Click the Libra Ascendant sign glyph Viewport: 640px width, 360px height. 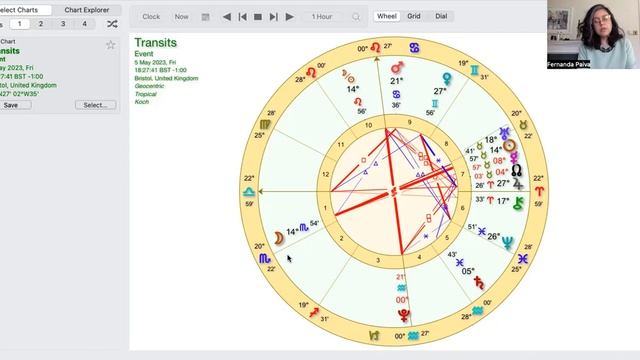[249, 191]
